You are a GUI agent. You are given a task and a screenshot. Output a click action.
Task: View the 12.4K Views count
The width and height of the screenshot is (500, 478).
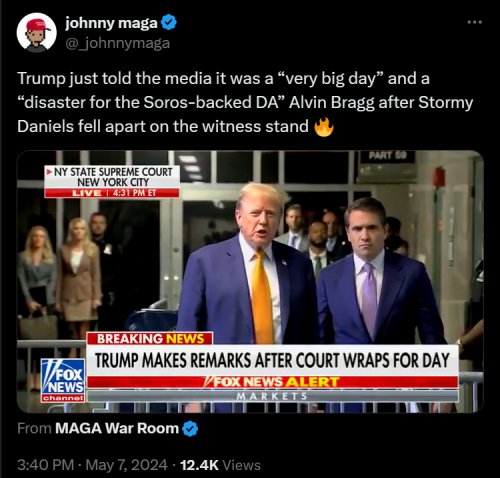click(x=220, y=465)
